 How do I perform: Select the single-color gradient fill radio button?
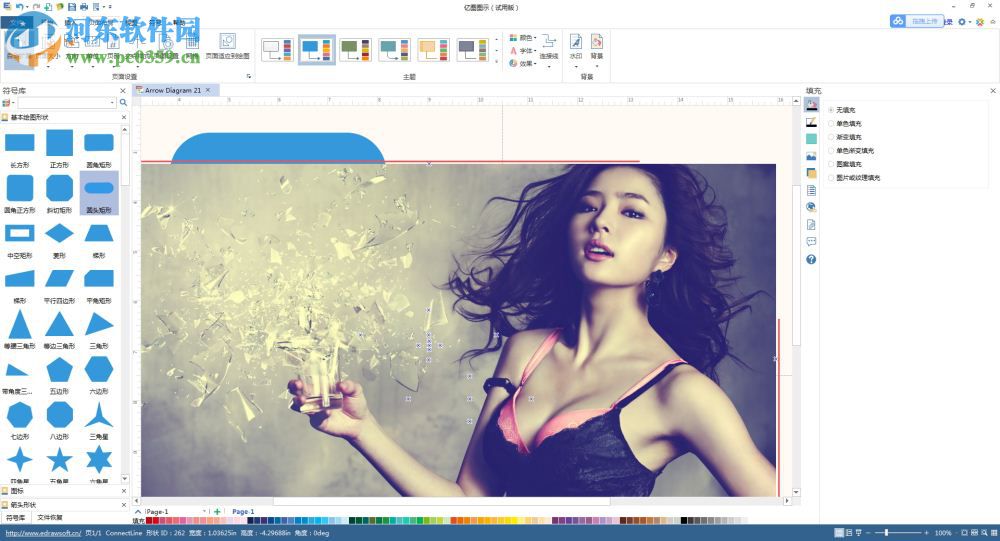click(x=831, y=151)
